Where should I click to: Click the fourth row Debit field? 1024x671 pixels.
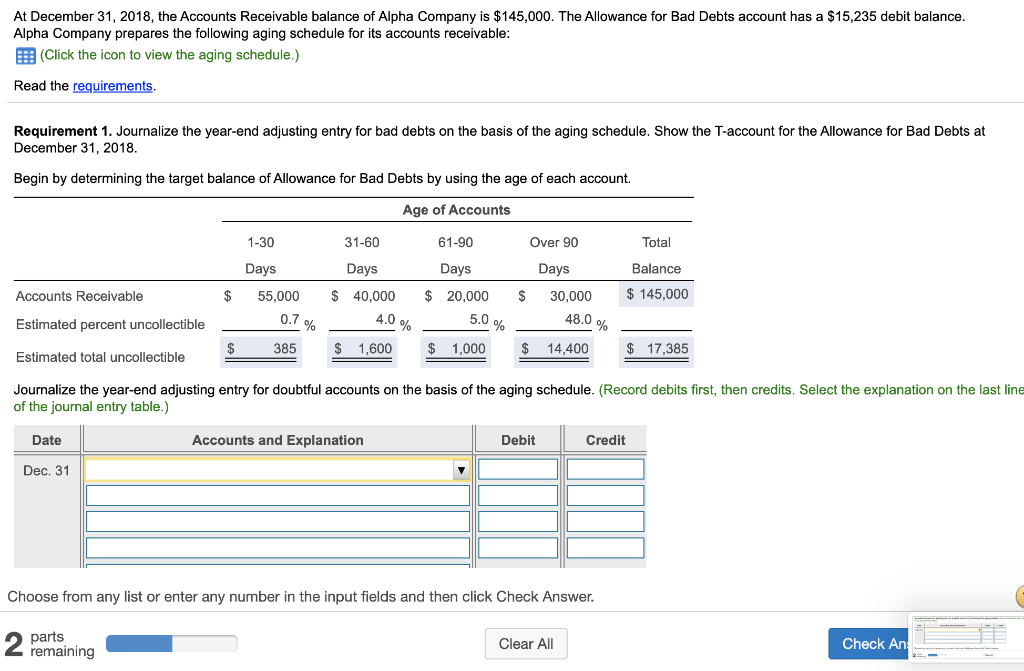click(518, 548)
